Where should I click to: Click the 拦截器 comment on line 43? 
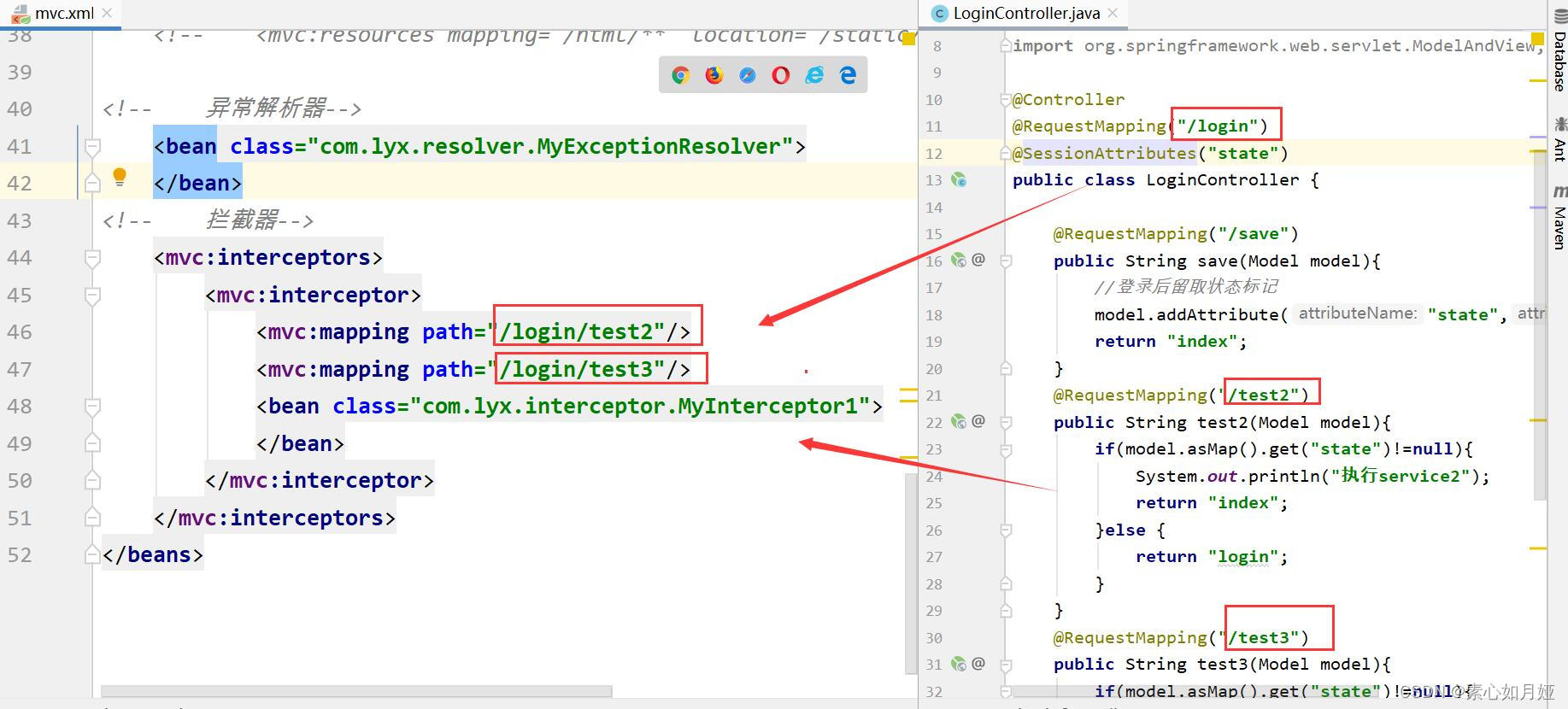click(x=208, y=220)
